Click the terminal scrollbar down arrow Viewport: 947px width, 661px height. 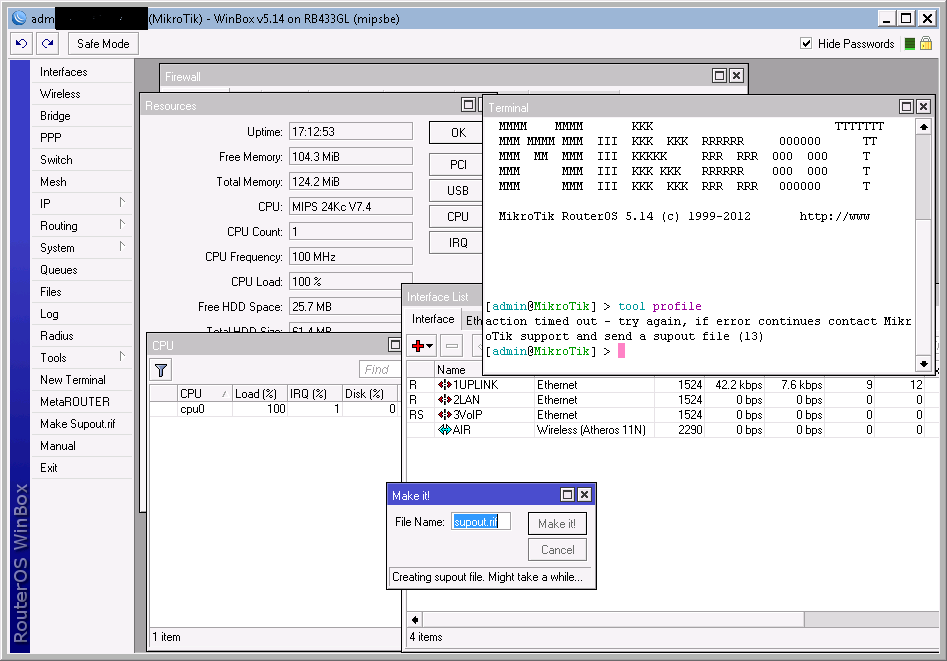tap(923, 365)
